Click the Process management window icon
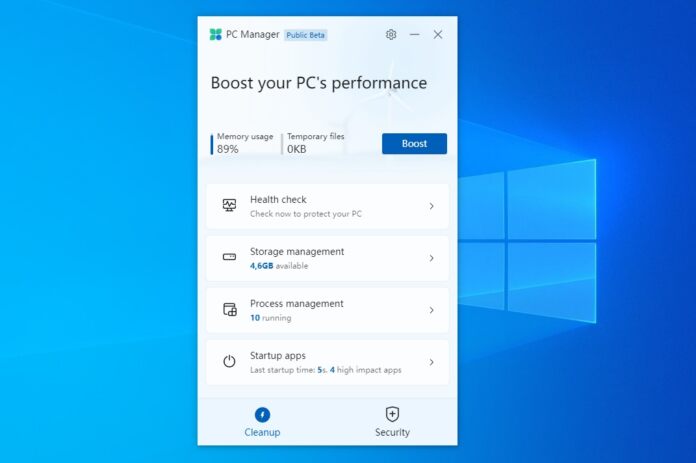 coord(229,309)
